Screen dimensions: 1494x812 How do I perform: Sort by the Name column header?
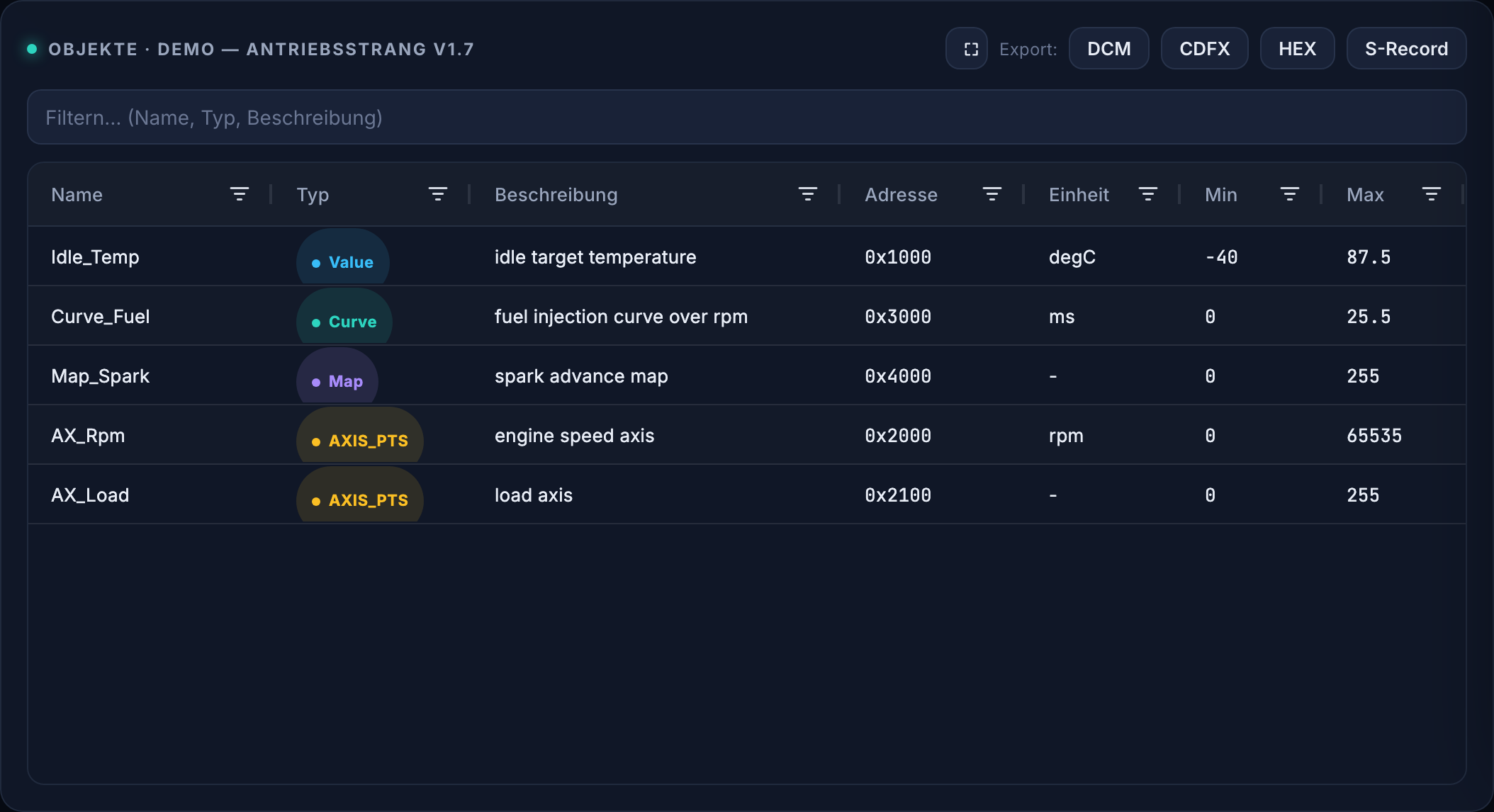tap(77, 195)
